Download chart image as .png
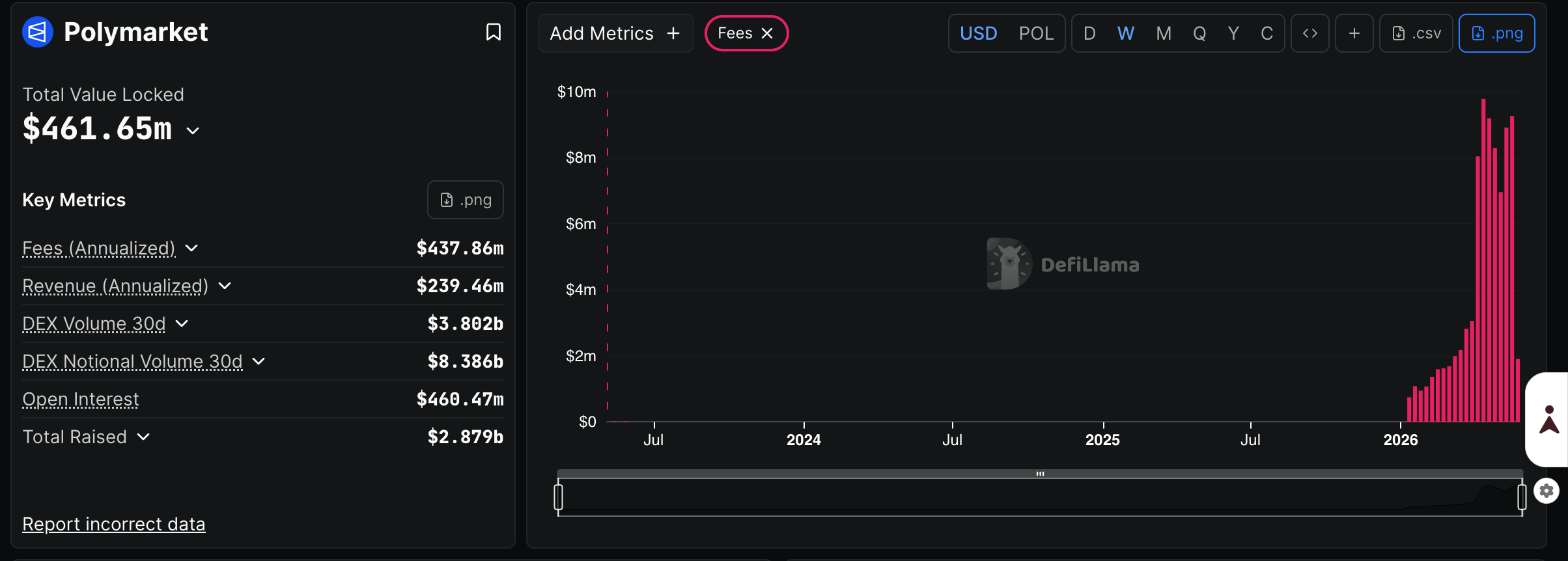1568x561 pixels. click(1497, 33)
